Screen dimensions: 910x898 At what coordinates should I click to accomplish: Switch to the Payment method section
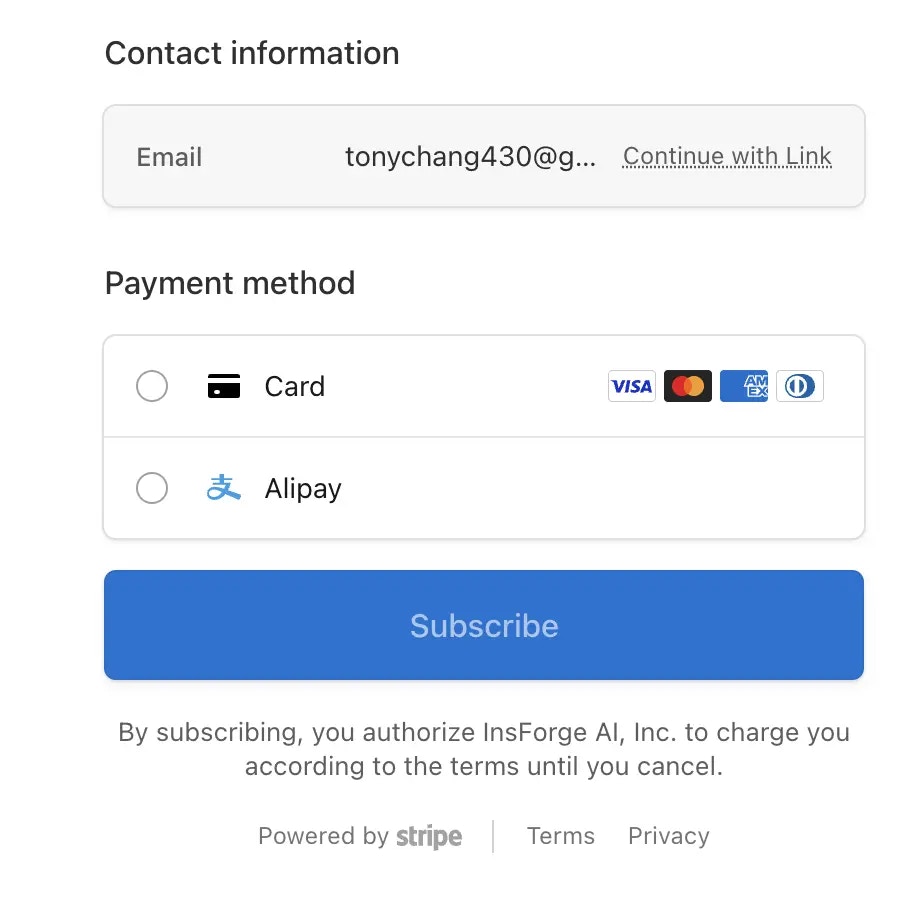click(230, 283)
